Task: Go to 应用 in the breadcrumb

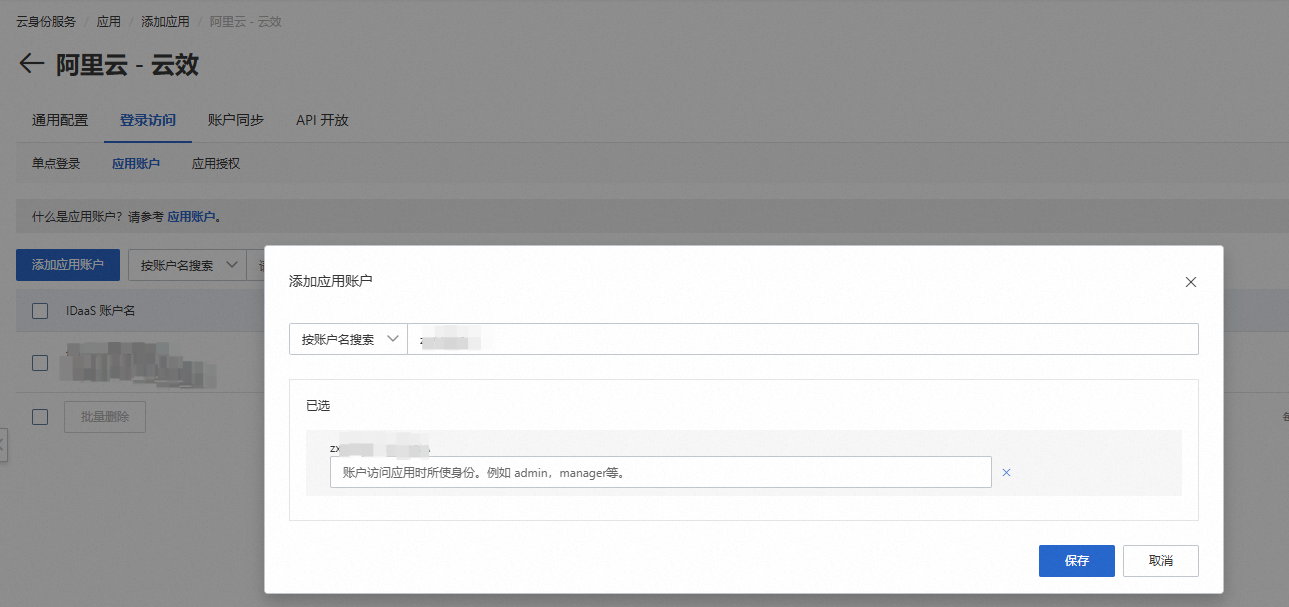Action: pos(108,22)
